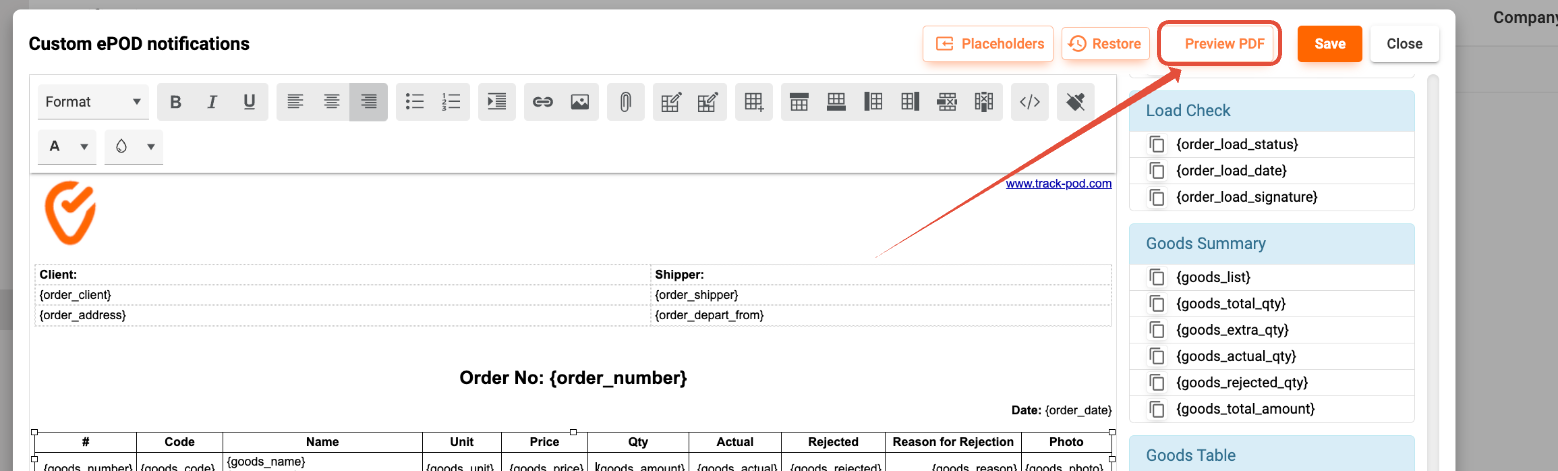Copy the {order_load_status} placeholder
1558x471 pixels.
click(x=1157, y=144)
